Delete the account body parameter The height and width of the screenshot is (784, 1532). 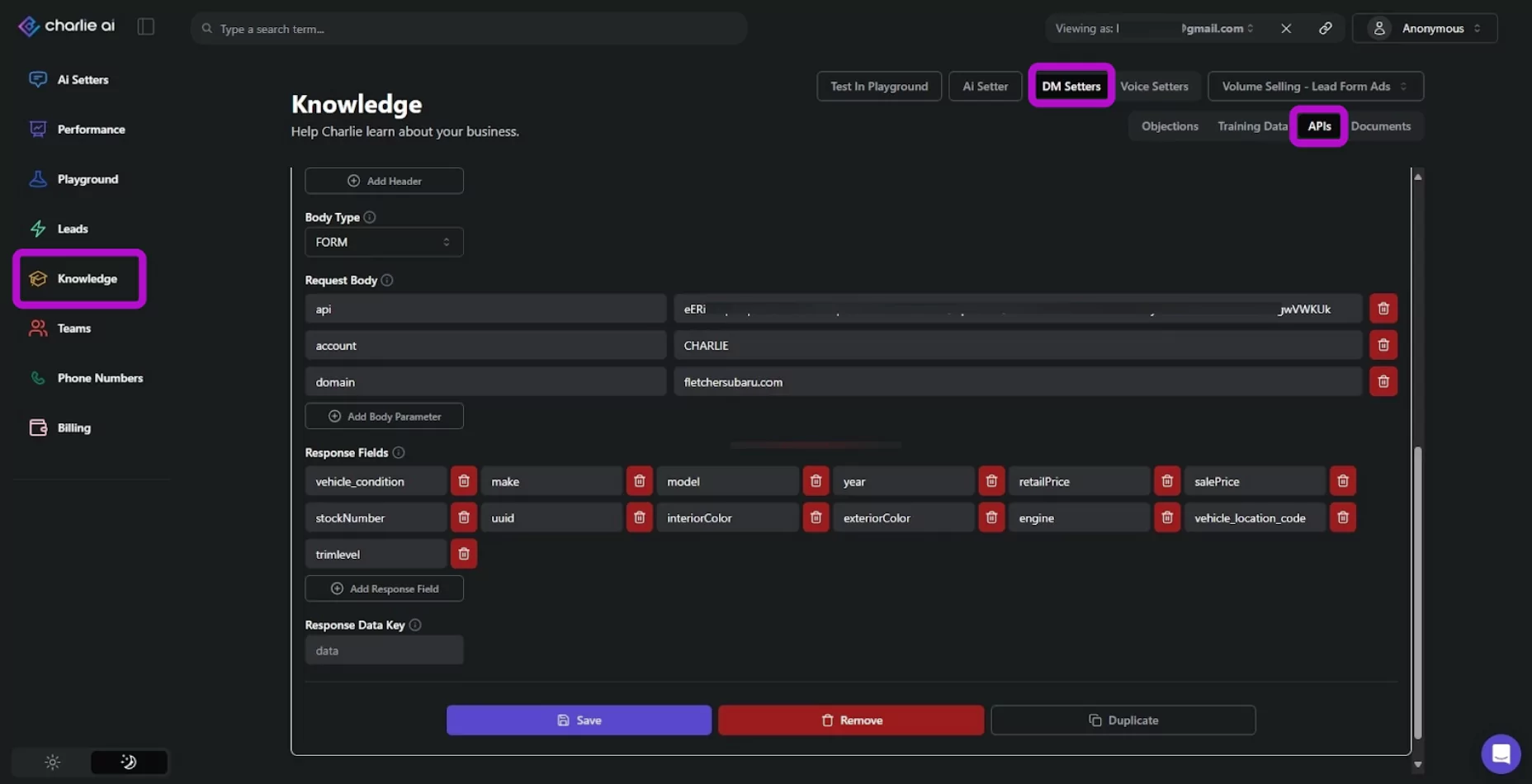click(1383, 345)
